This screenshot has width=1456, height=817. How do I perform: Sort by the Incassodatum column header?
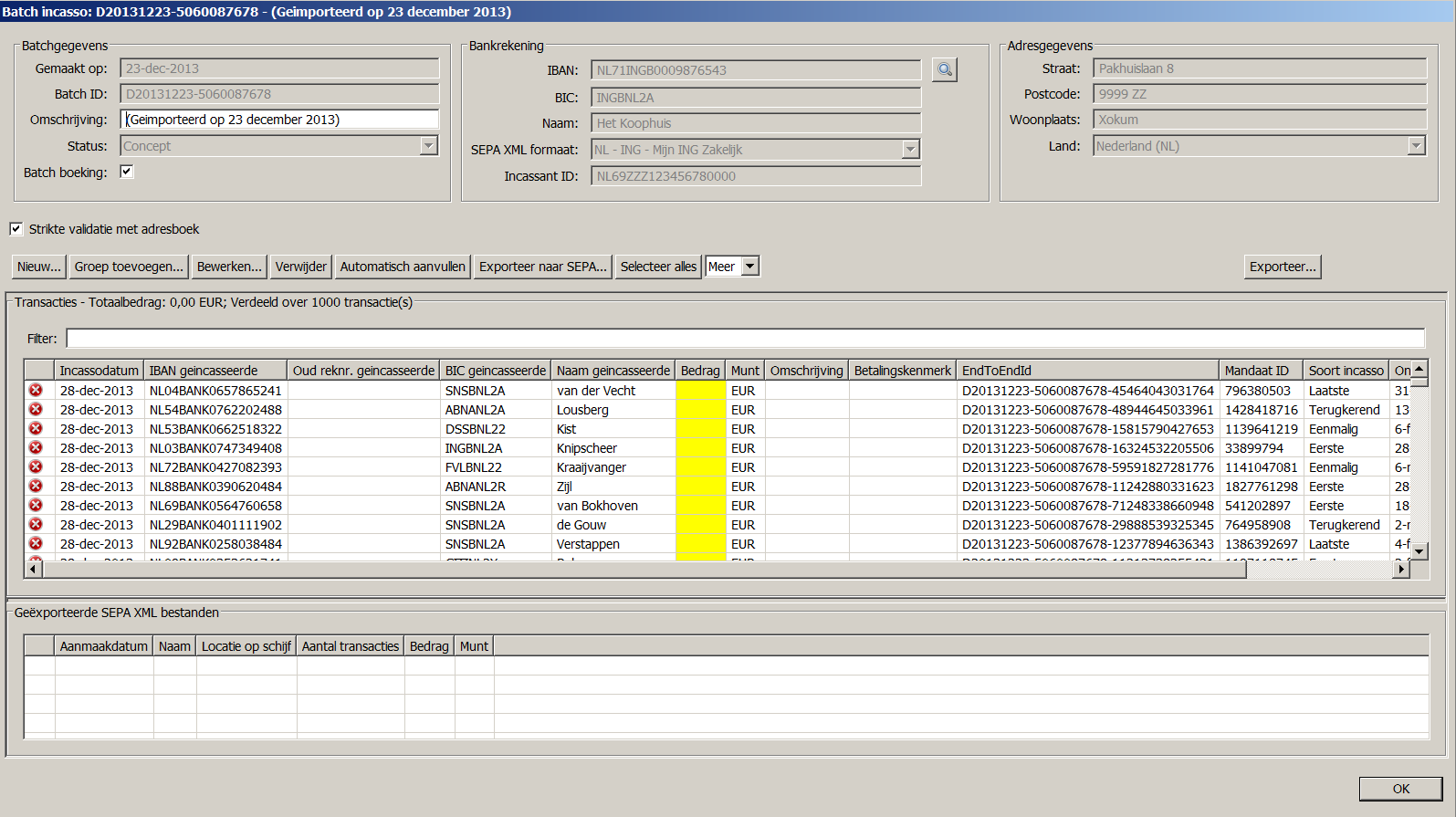tap(99, 371)
